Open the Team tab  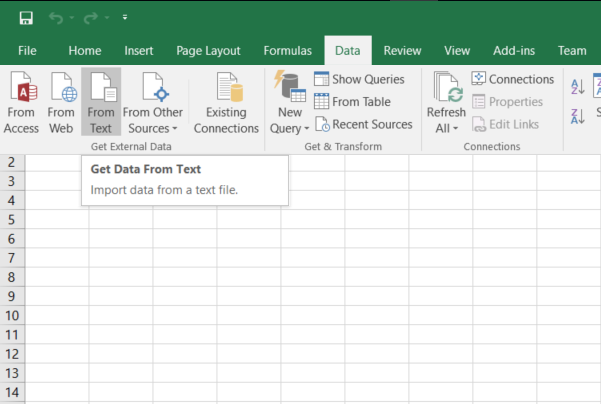coord(572,51)
